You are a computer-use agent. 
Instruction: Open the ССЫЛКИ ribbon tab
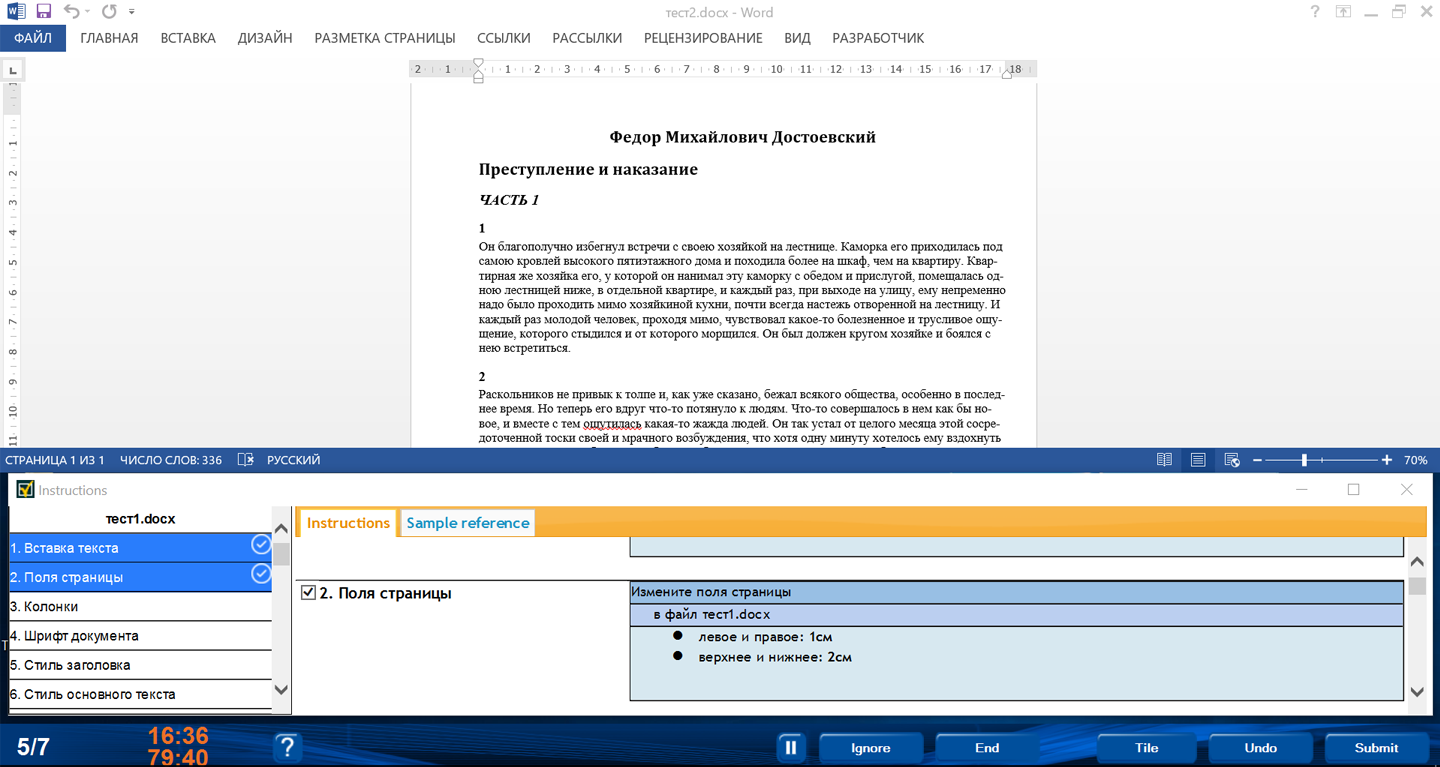pos(503,38)
